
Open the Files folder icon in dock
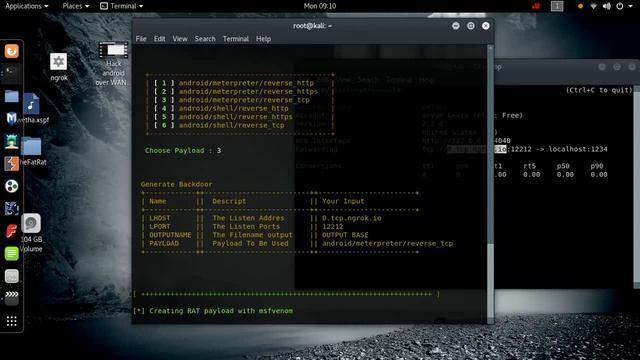click(11, 96)
